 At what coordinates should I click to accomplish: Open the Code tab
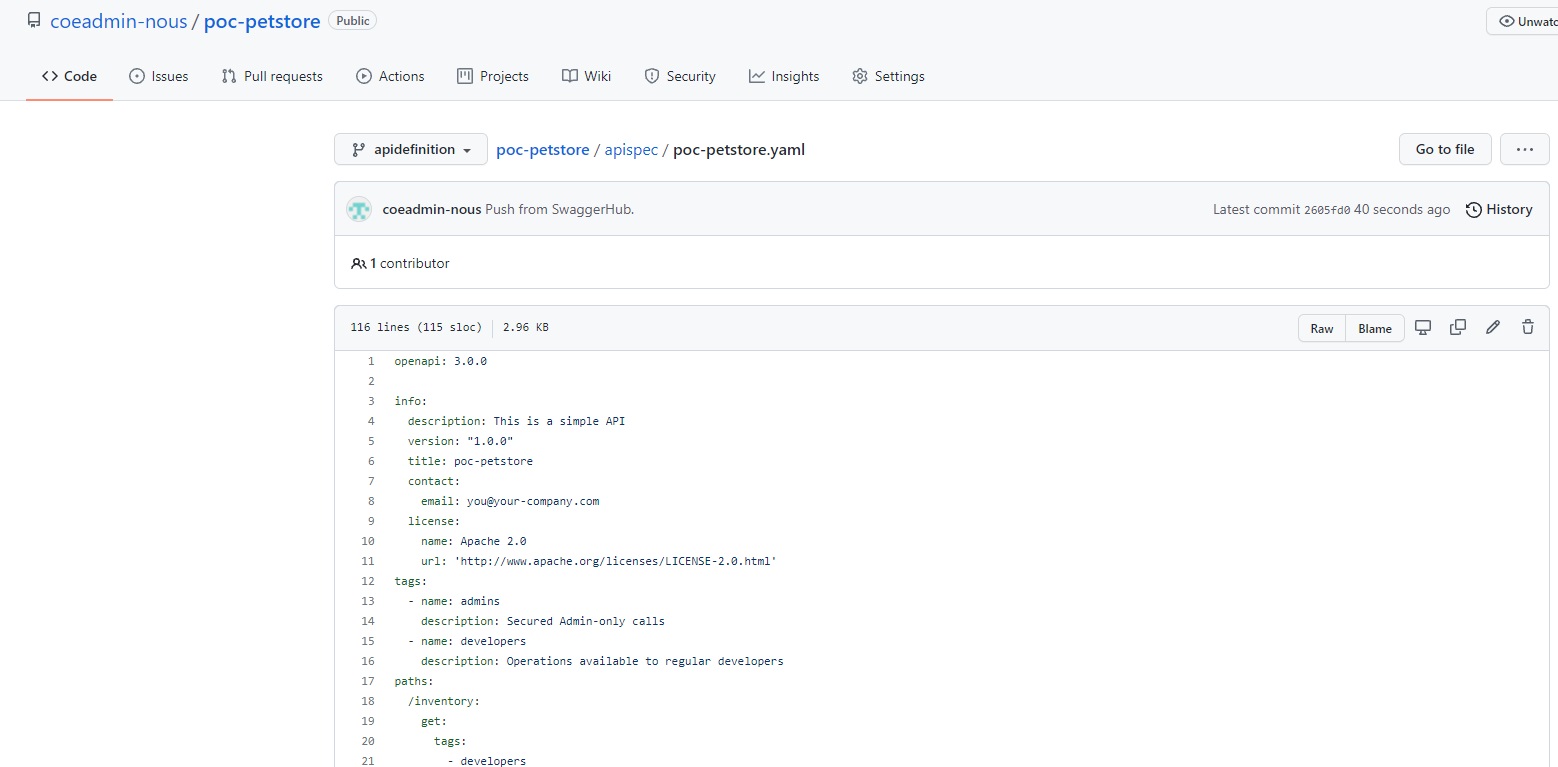click(x=69, y=76)
